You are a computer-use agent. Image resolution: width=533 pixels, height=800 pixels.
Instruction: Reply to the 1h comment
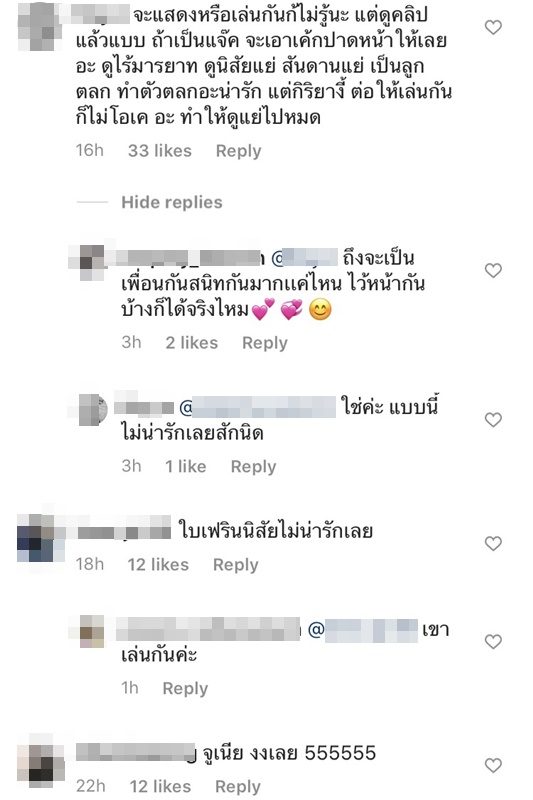[185, 688]
